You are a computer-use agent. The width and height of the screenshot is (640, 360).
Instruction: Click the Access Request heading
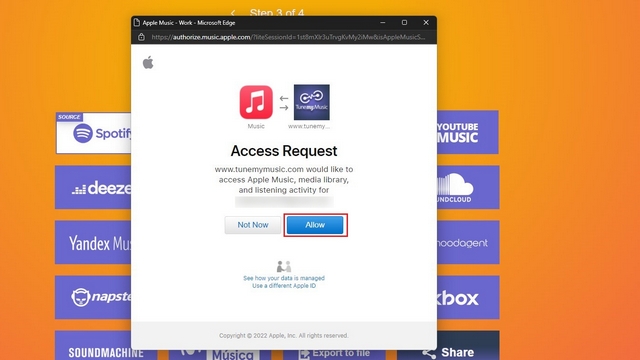284,151
